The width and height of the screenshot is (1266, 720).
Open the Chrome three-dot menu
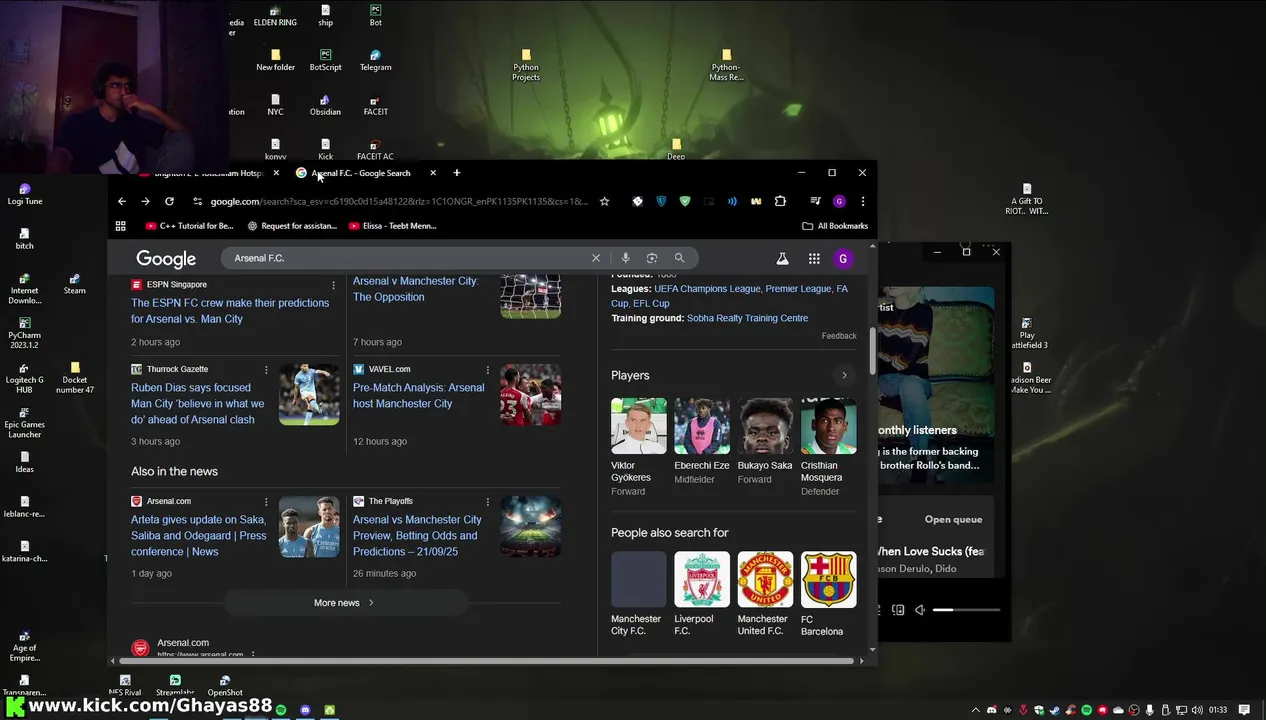(x=862, y=201)
